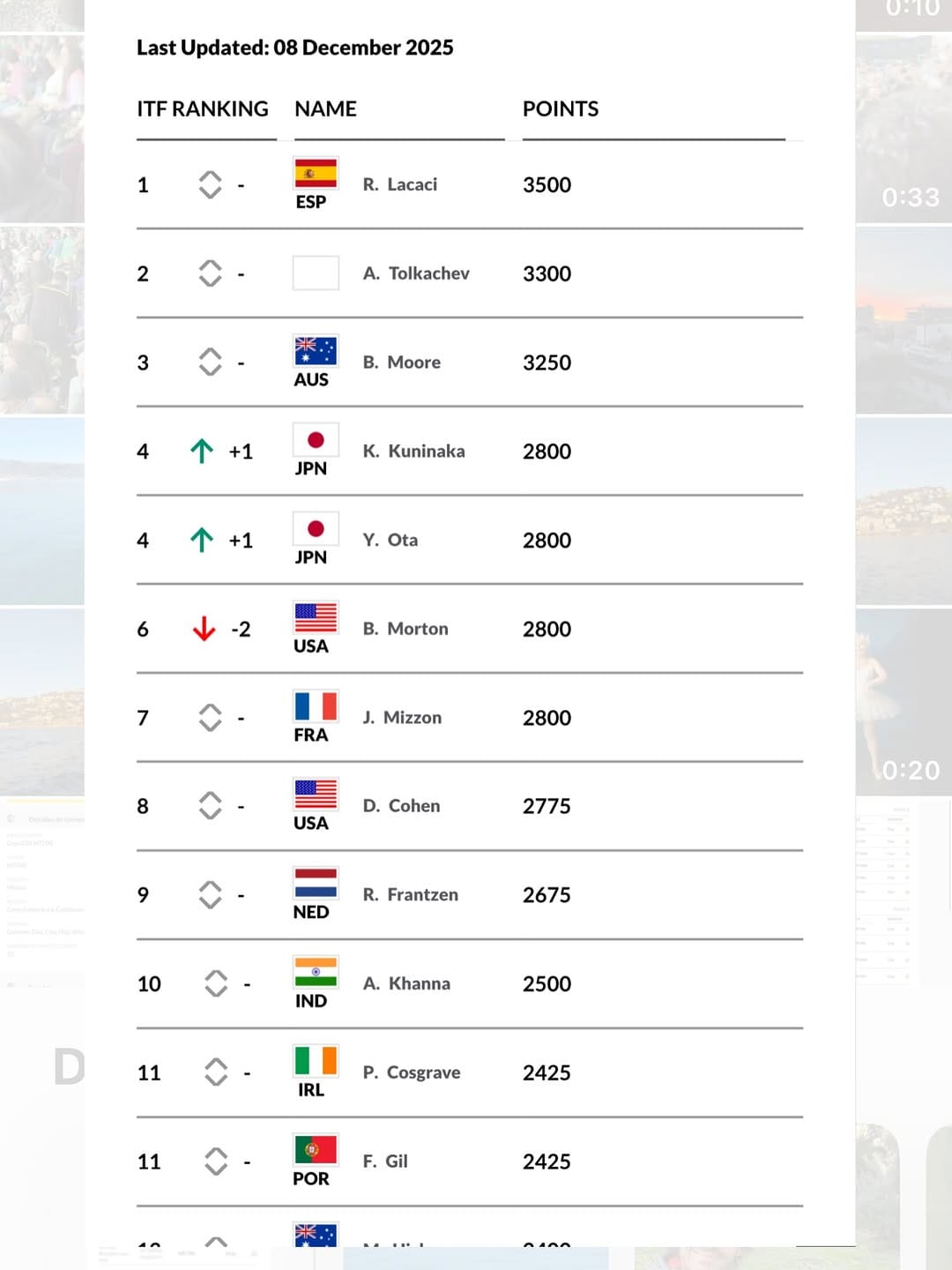Click the Japan flag beside K. Kuninaka
Image resolution: width=952 pixels, height=1270 pixels.
[316, 440]
